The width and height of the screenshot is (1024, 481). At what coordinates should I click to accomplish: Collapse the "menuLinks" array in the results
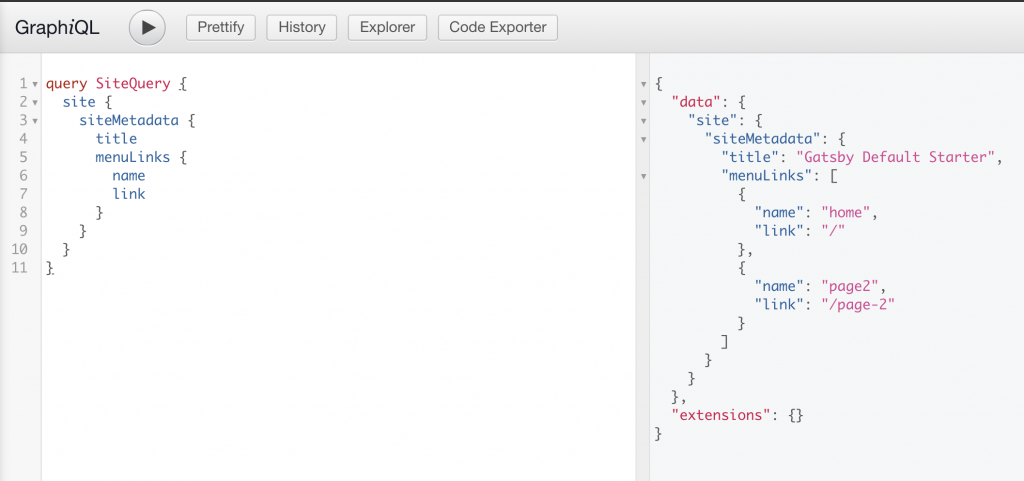pyautogui.click(x=643, y=175)
